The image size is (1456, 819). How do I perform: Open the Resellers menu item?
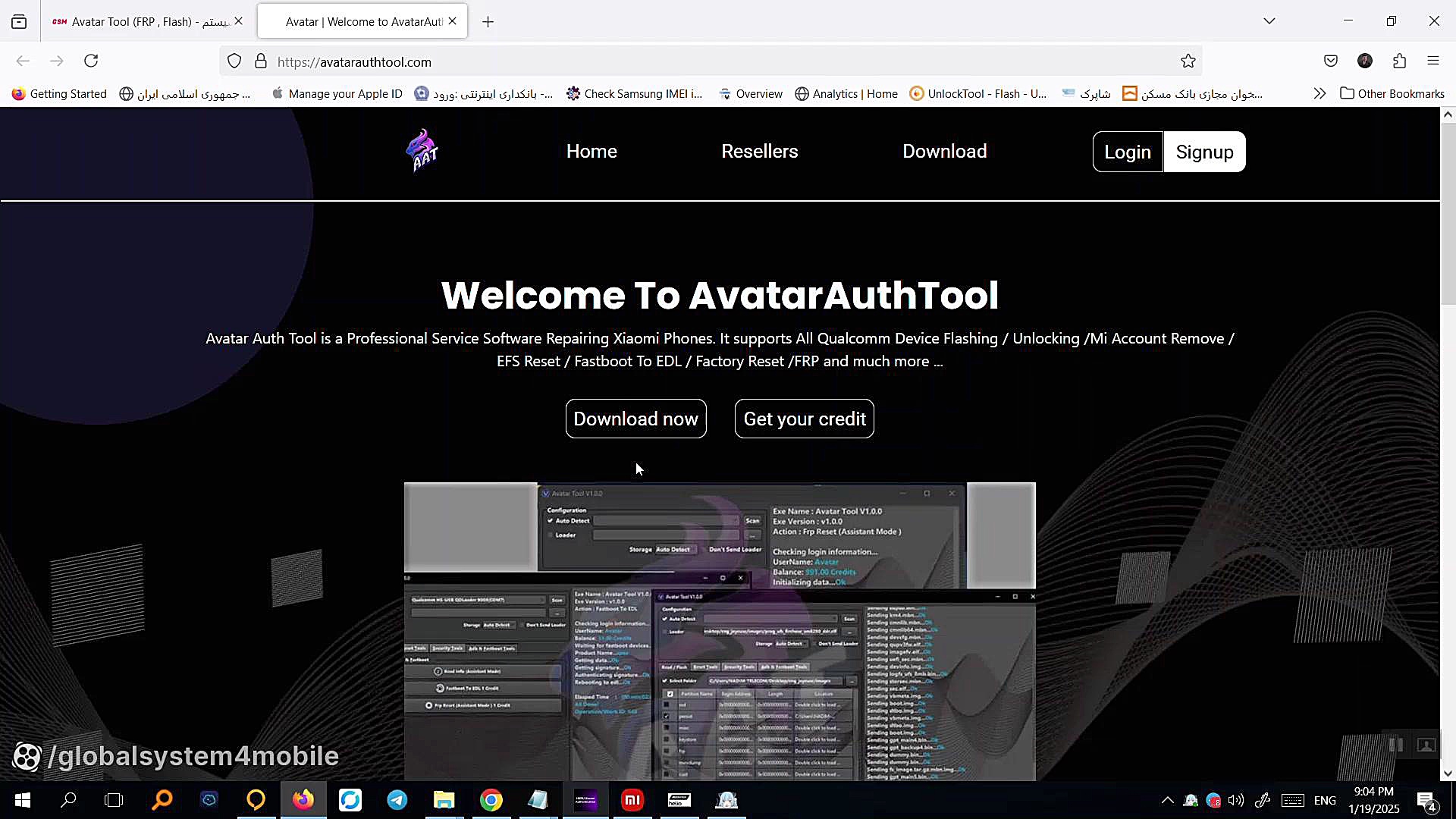click(759, 151)
